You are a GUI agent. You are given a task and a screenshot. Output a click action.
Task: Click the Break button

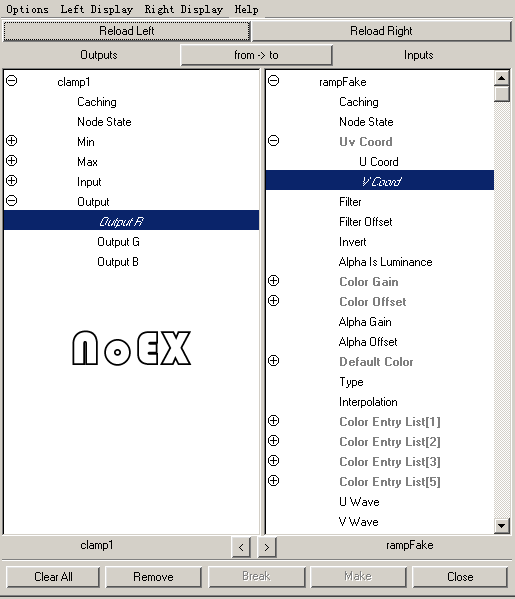[x=256, y=576]
